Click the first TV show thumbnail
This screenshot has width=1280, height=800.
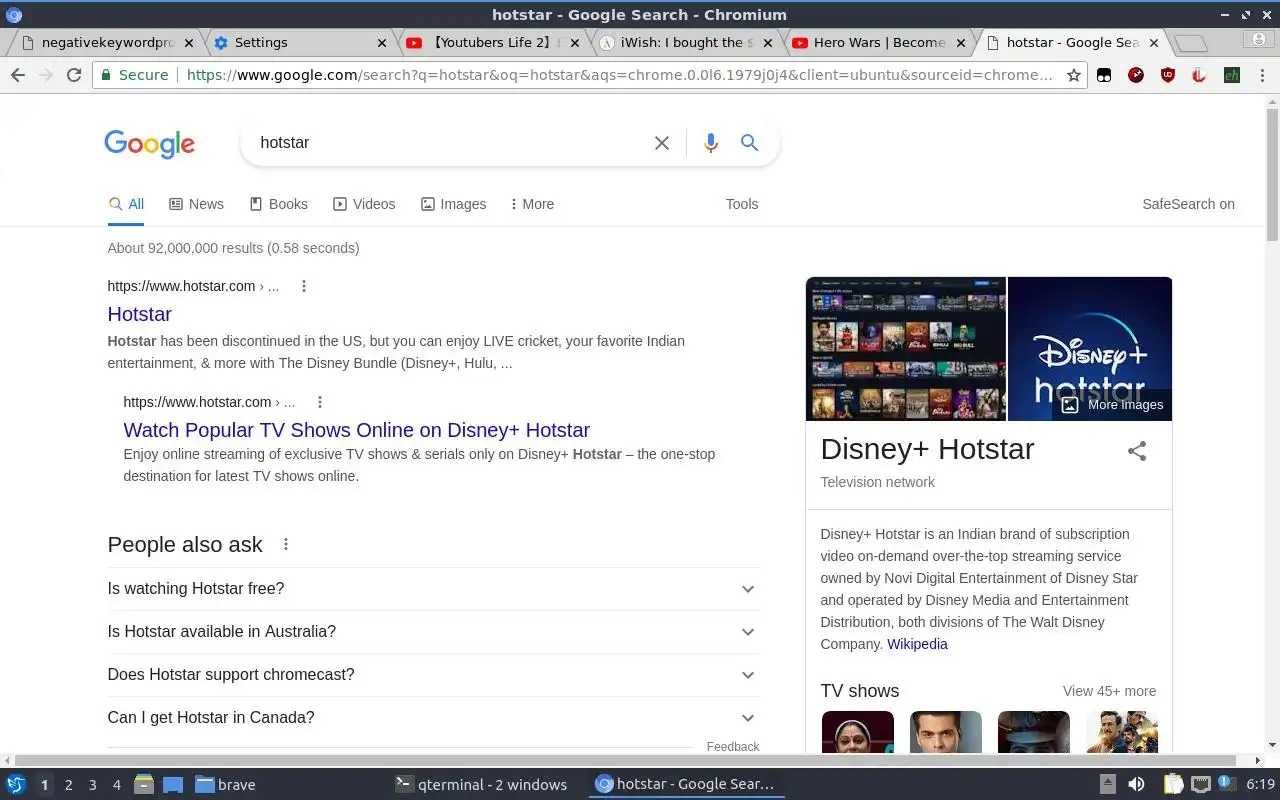click(x=858, y=732)
